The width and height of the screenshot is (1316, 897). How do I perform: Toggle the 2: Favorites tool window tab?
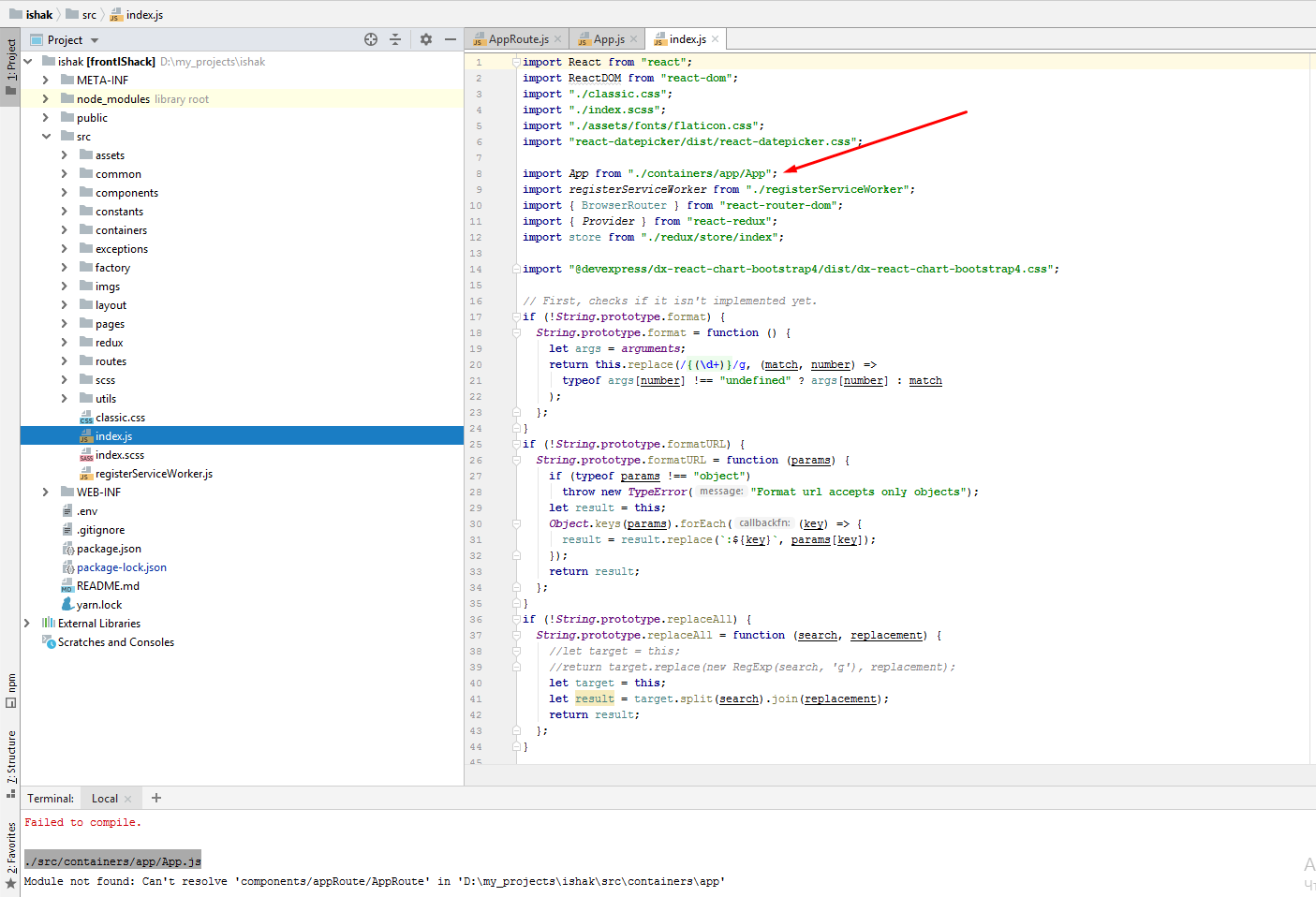[10, 855]
